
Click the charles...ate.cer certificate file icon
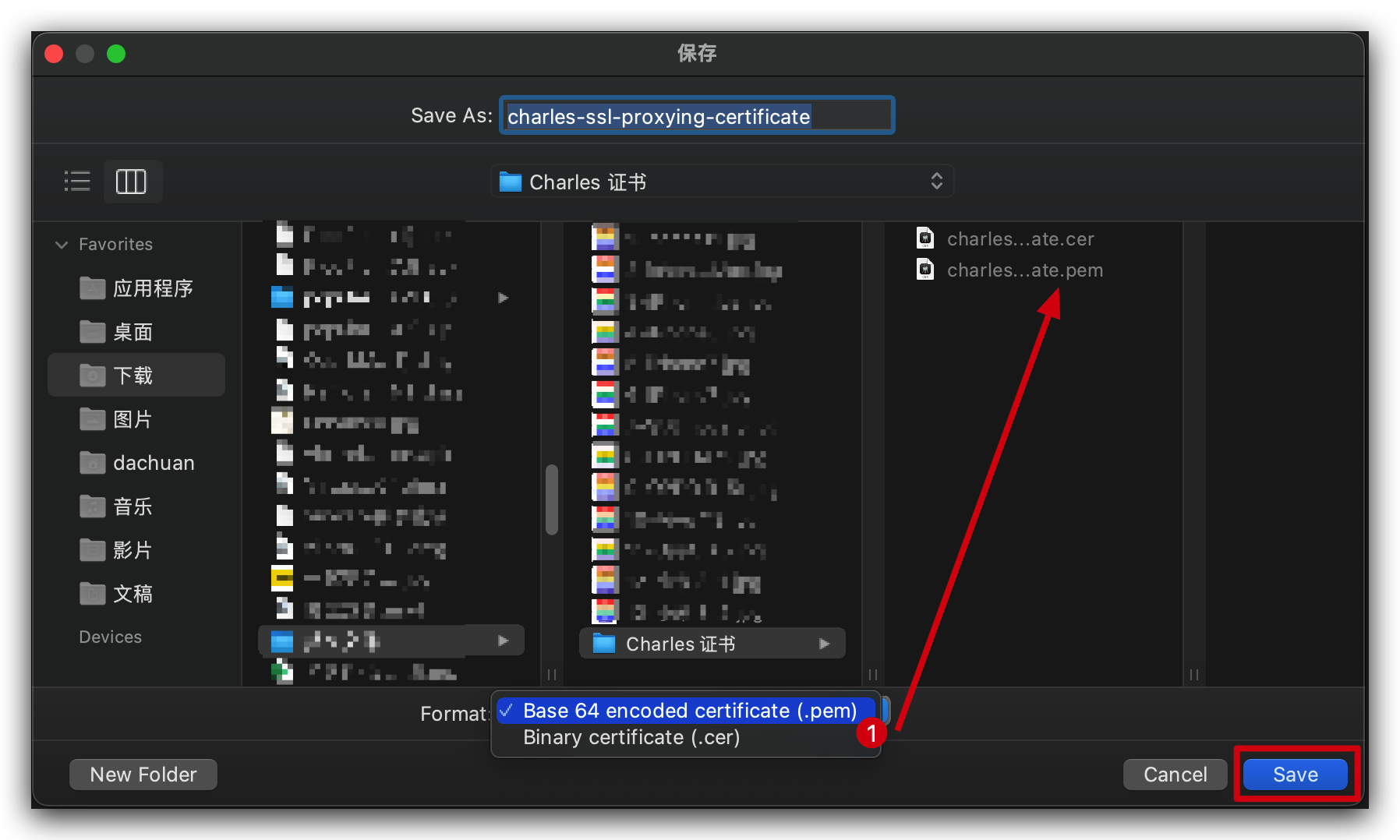[x=925, y=238]
